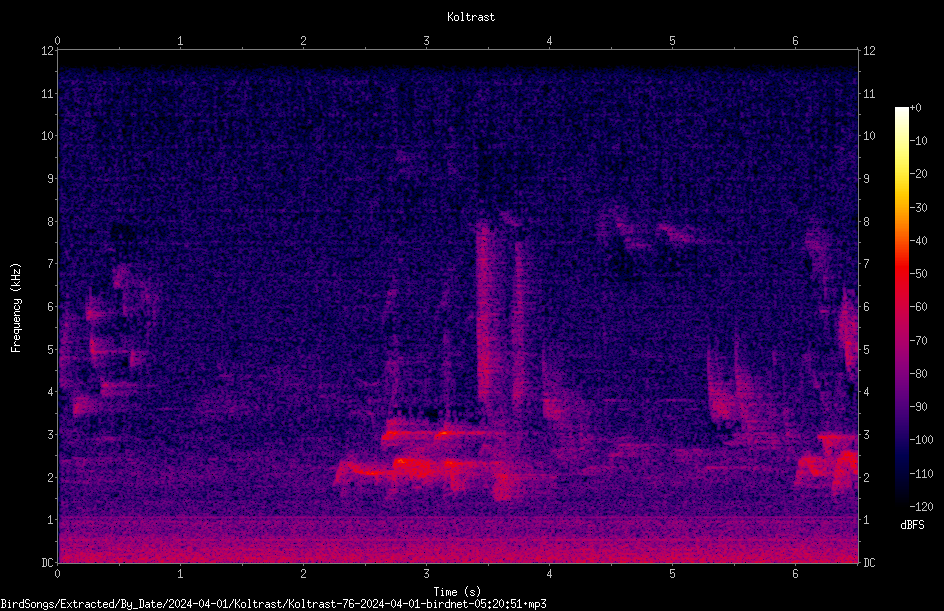944x611 pixels.
Task: Click the 2 second mark on top axis
Action: point(303,41)
